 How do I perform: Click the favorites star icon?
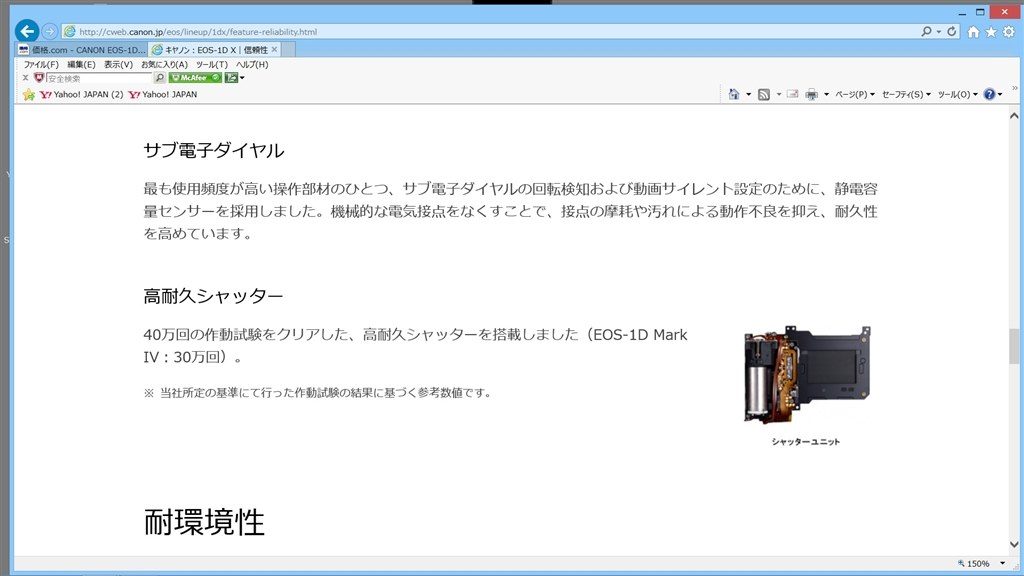pos(991,31)
